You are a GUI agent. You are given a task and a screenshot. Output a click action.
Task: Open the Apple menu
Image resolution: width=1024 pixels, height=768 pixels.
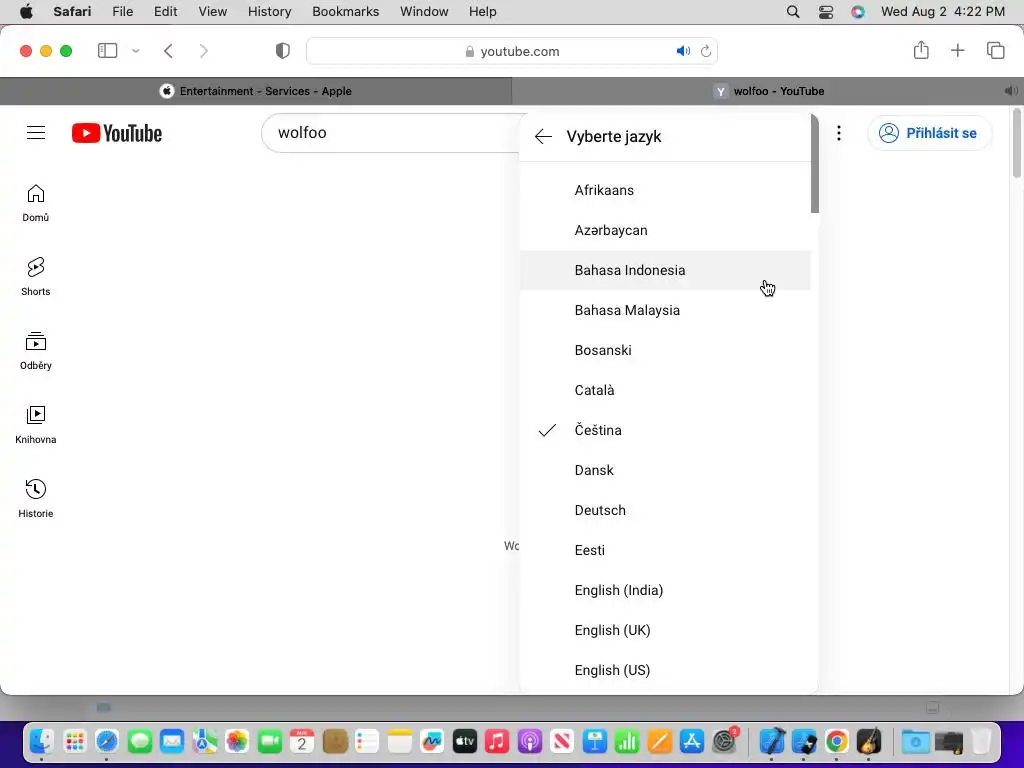coord(26,11)
